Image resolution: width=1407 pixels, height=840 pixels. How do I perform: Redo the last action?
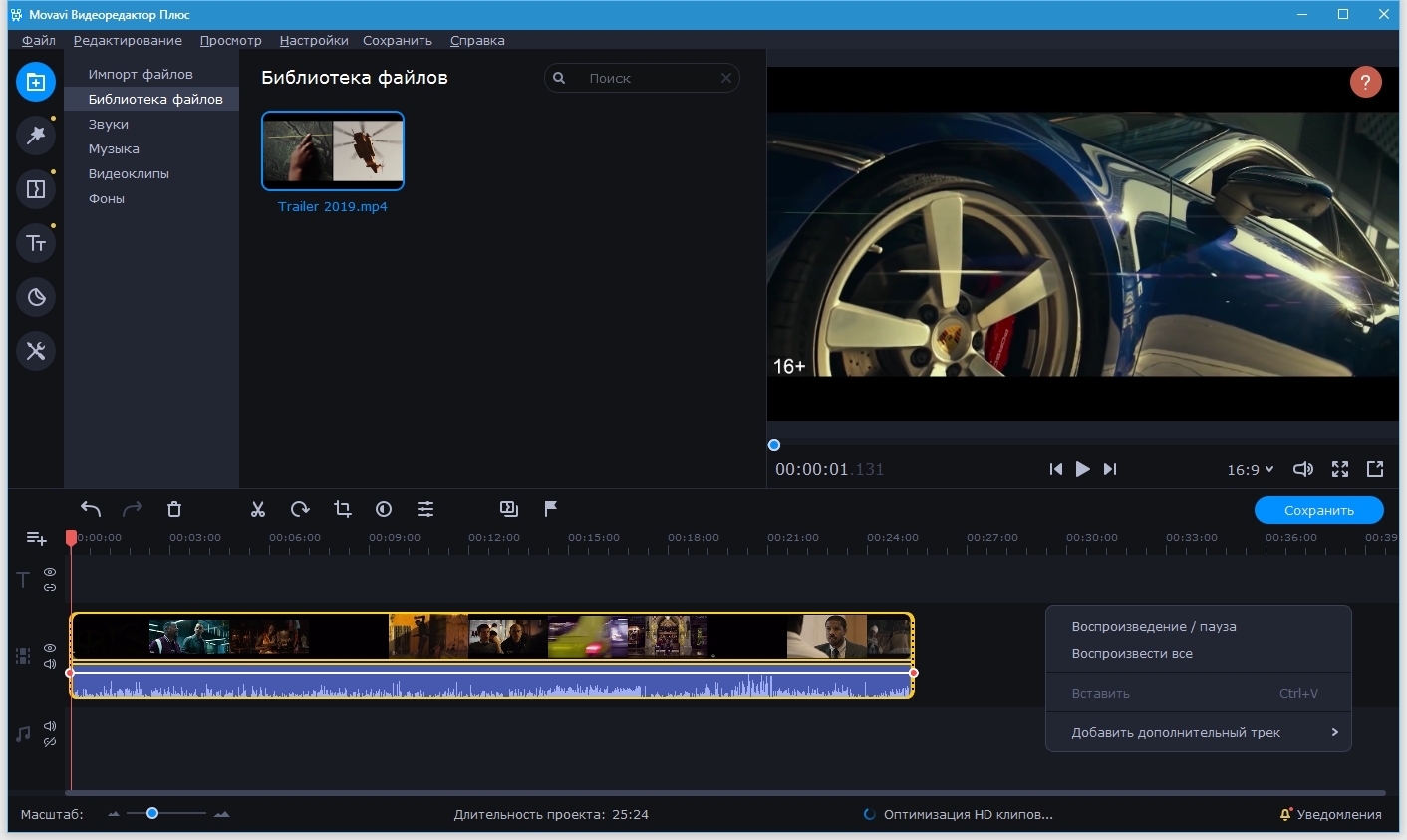pyautogui.click(x=133, y=509)
